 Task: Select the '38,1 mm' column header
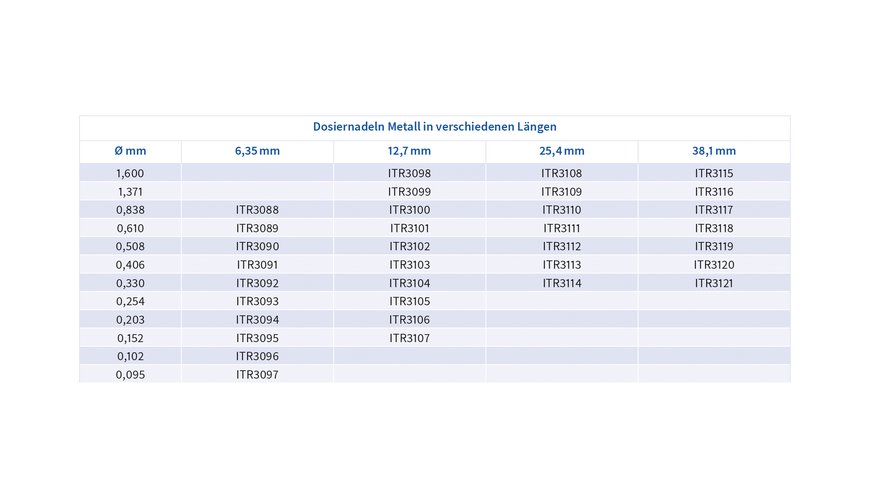713,151
